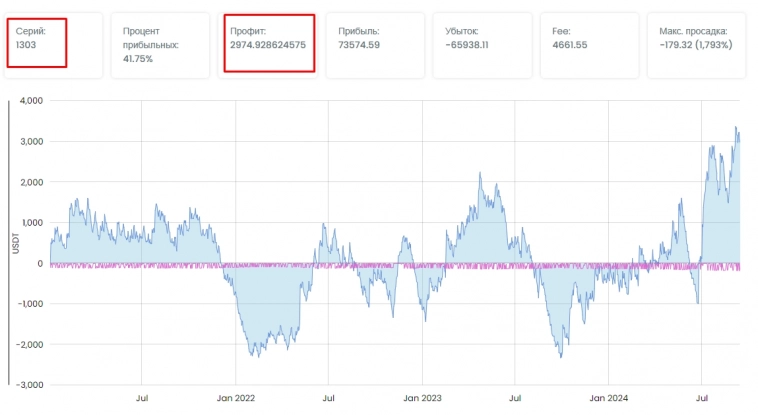The height and width of the screenshot is (415, 758).
Task: Click the Jan 2024 x-axis label
Action: coord(608,398)
